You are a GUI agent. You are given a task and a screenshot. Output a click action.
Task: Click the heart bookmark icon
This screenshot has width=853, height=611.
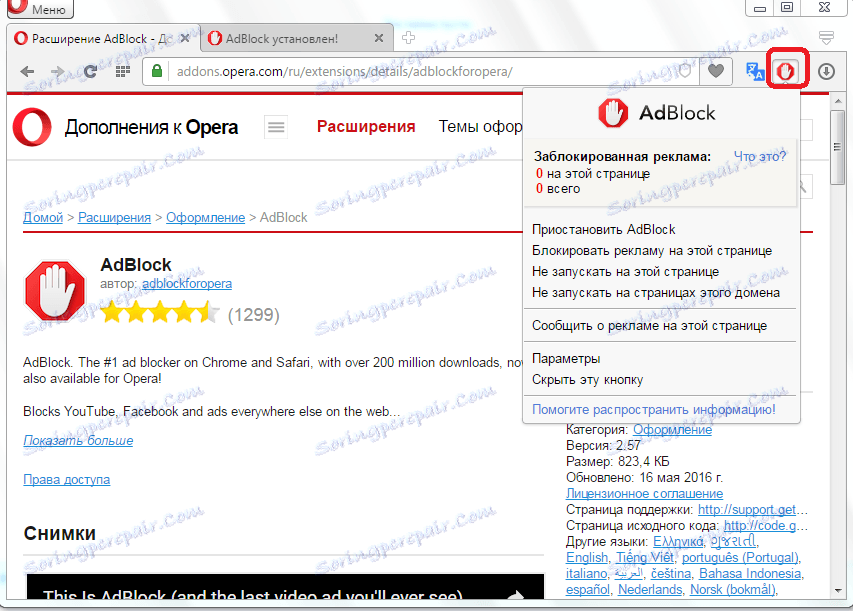[x=716, y=71]
